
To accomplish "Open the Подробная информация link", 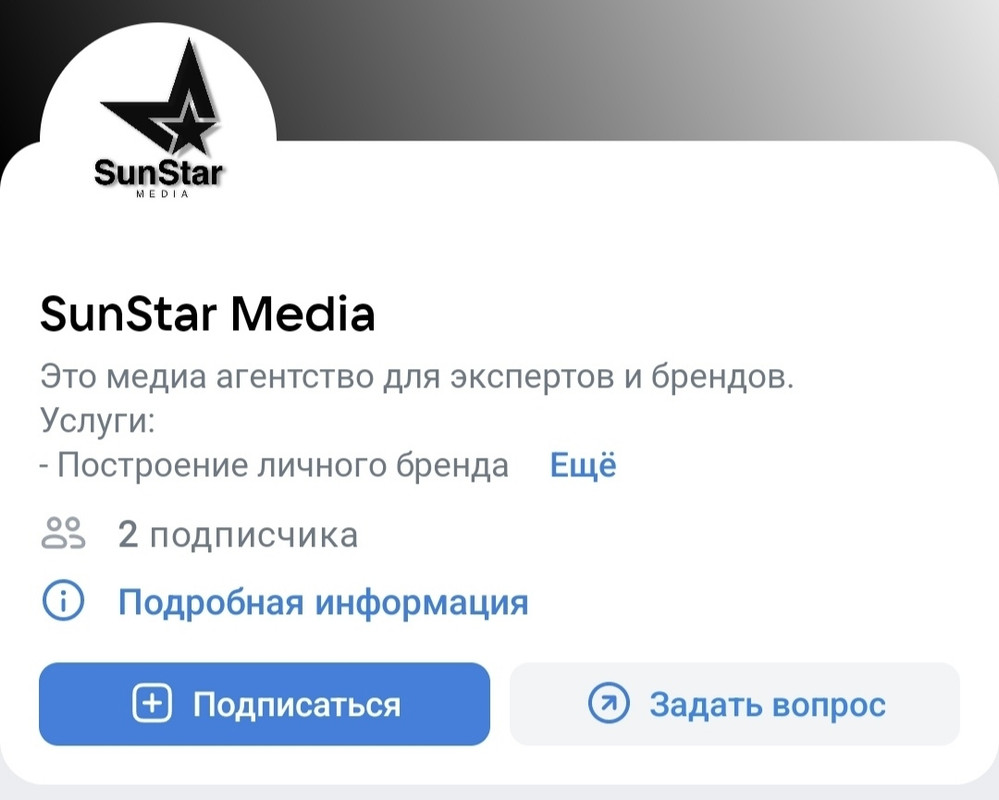I will pos(323,601).
